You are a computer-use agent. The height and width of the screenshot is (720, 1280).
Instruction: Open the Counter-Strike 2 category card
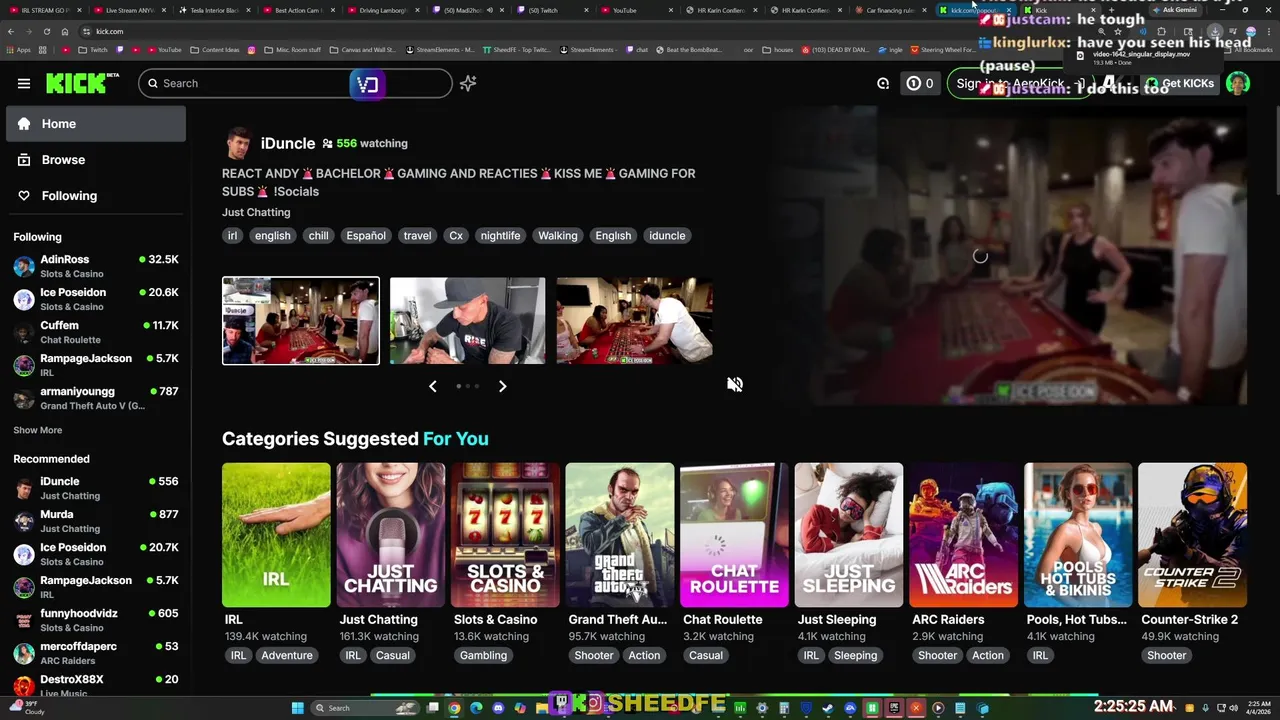(x=1192, y=535)
